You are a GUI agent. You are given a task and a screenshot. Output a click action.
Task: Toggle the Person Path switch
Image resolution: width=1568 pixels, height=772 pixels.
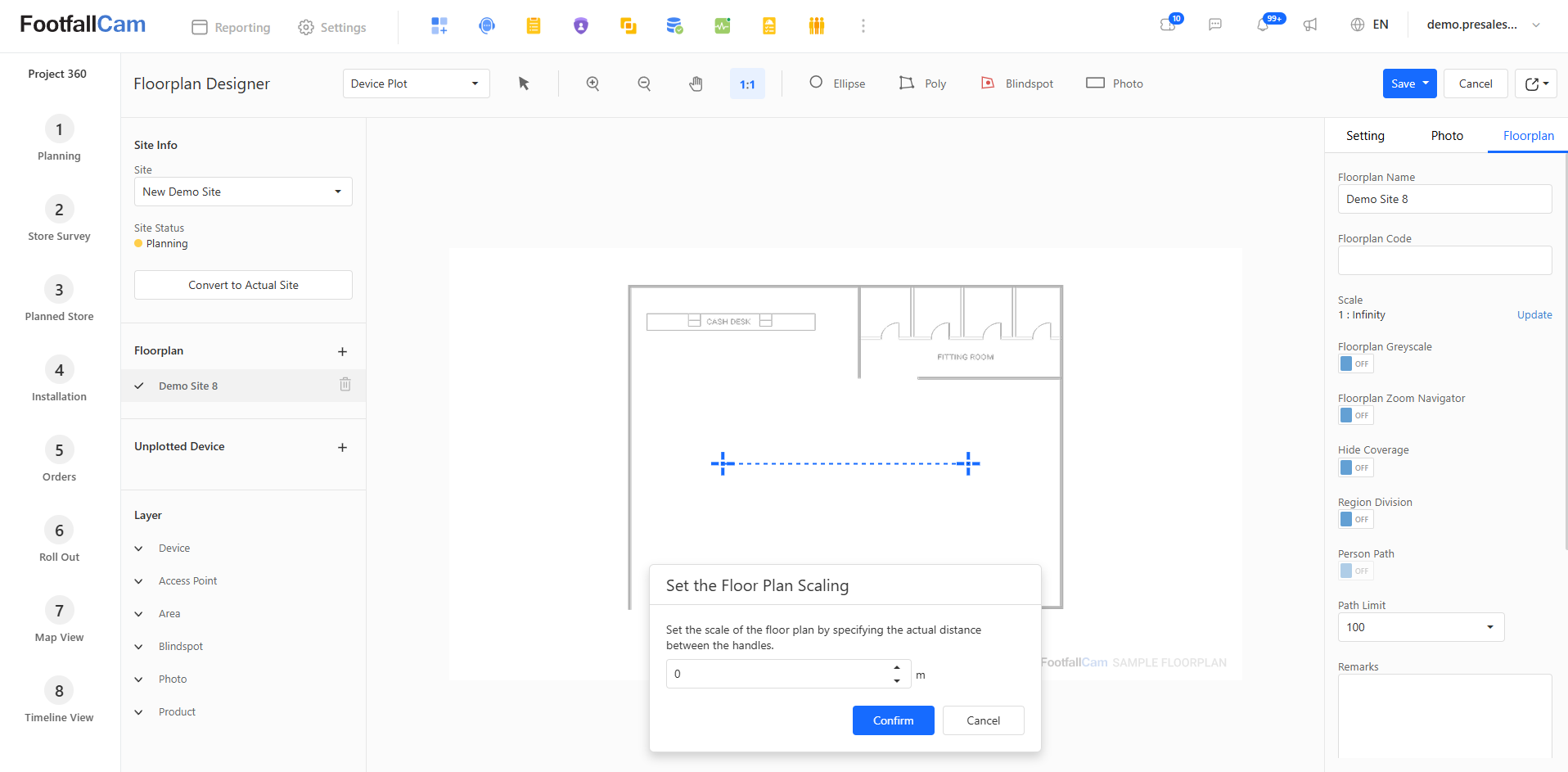pyautogui.click(x=1356, y=571)
